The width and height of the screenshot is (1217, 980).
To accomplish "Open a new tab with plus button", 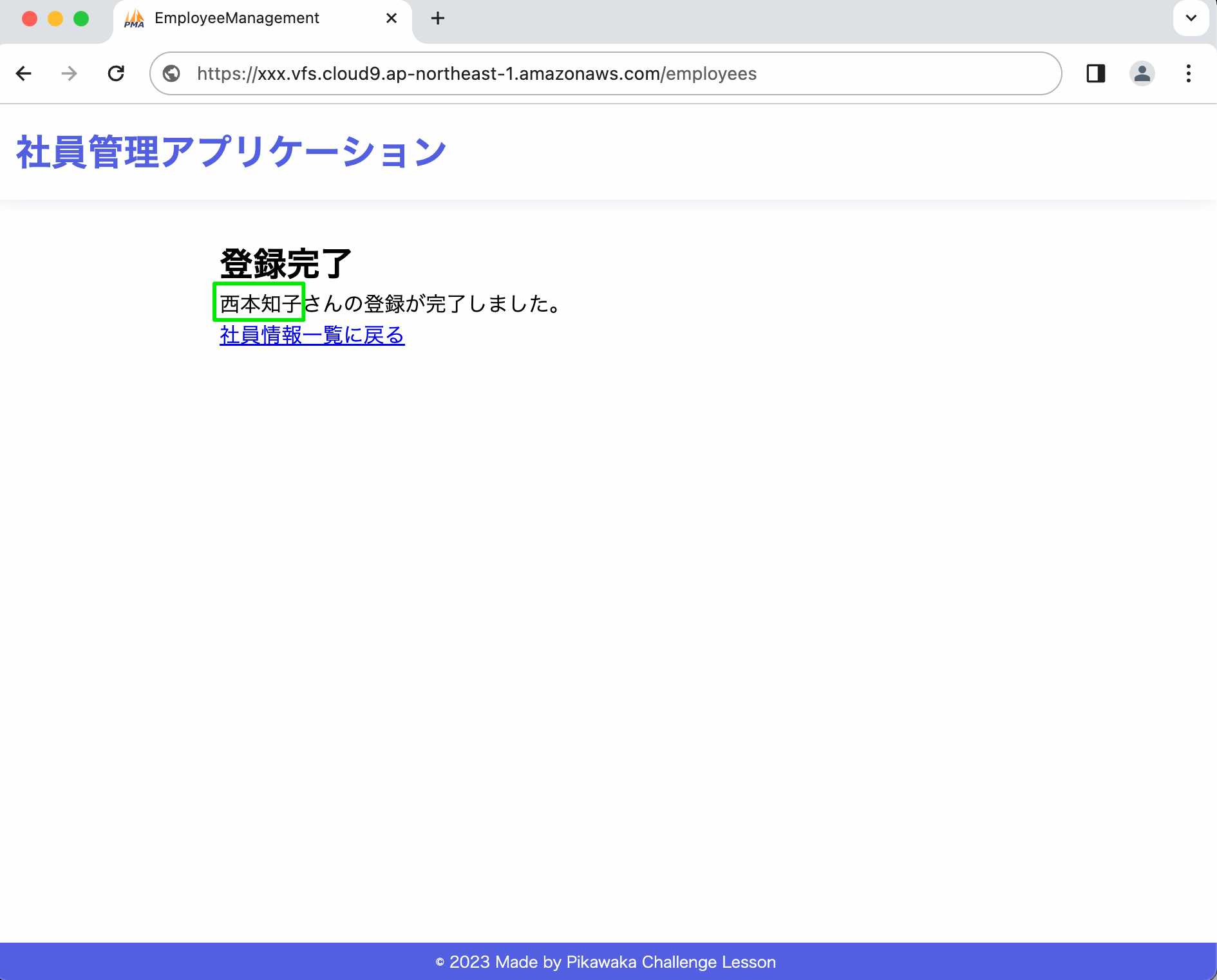I will (438, 18).
